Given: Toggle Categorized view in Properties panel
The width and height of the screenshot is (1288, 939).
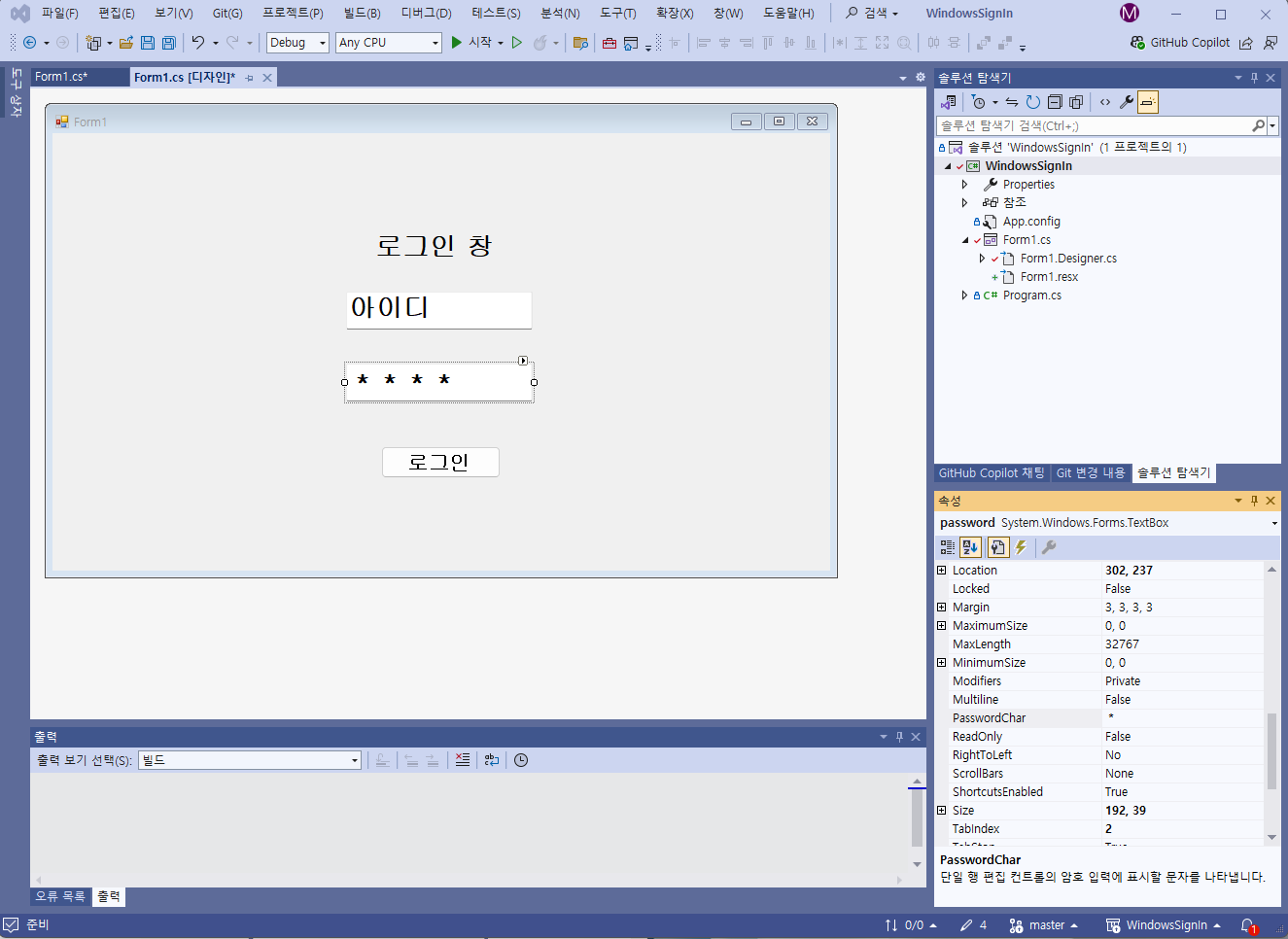Looking at the screenshot, I should 948,547.
